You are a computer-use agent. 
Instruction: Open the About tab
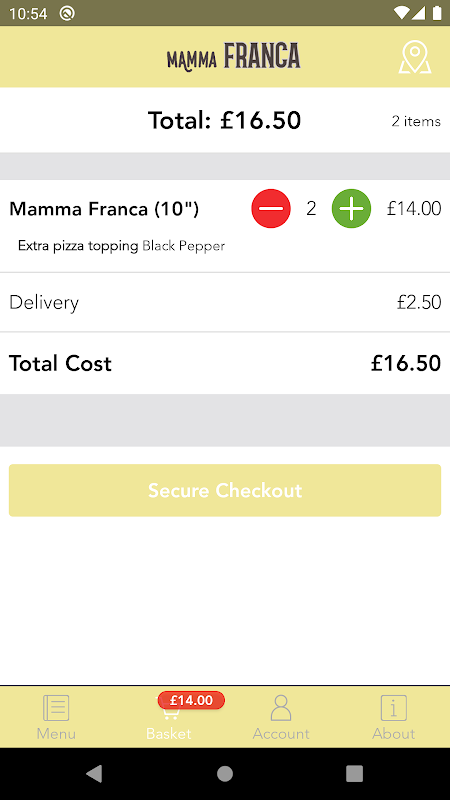coord(393,717)
